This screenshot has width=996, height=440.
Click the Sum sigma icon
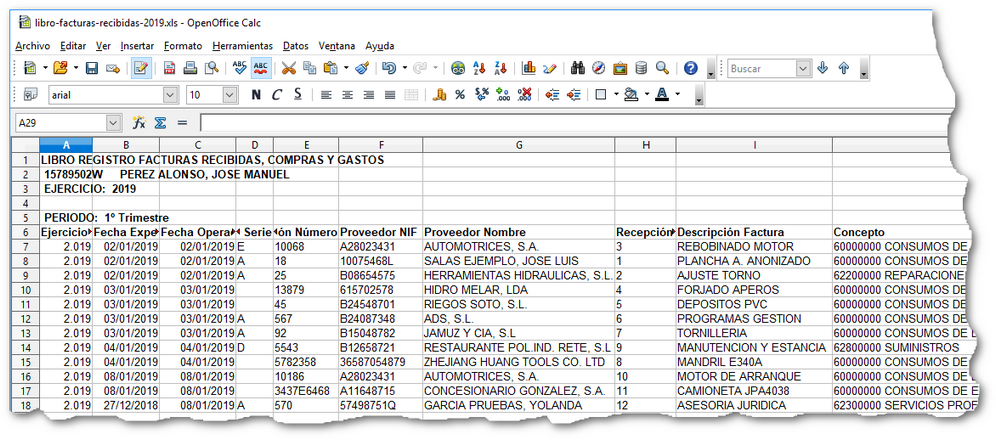click(x=160, y=122)
